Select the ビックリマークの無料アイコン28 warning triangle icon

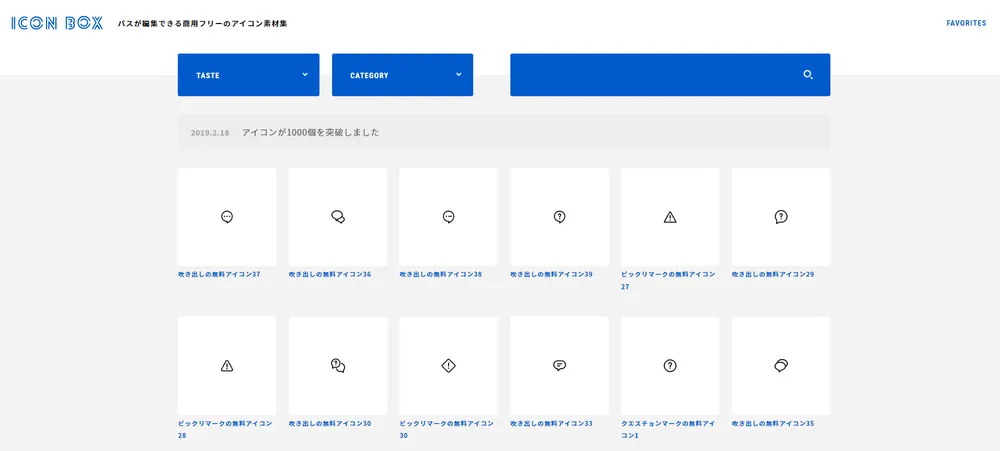[x=227, y=366]
